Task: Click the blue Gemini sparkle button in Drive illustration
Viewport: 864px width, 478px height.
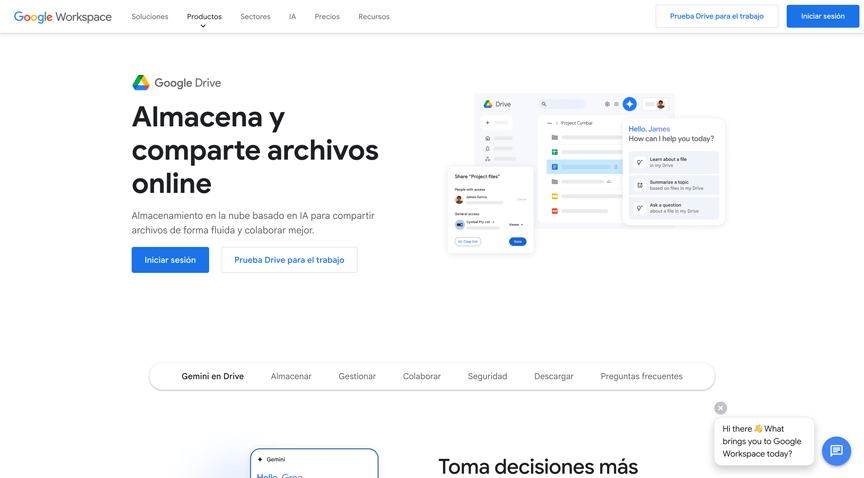Action: (x=629, y=104)
